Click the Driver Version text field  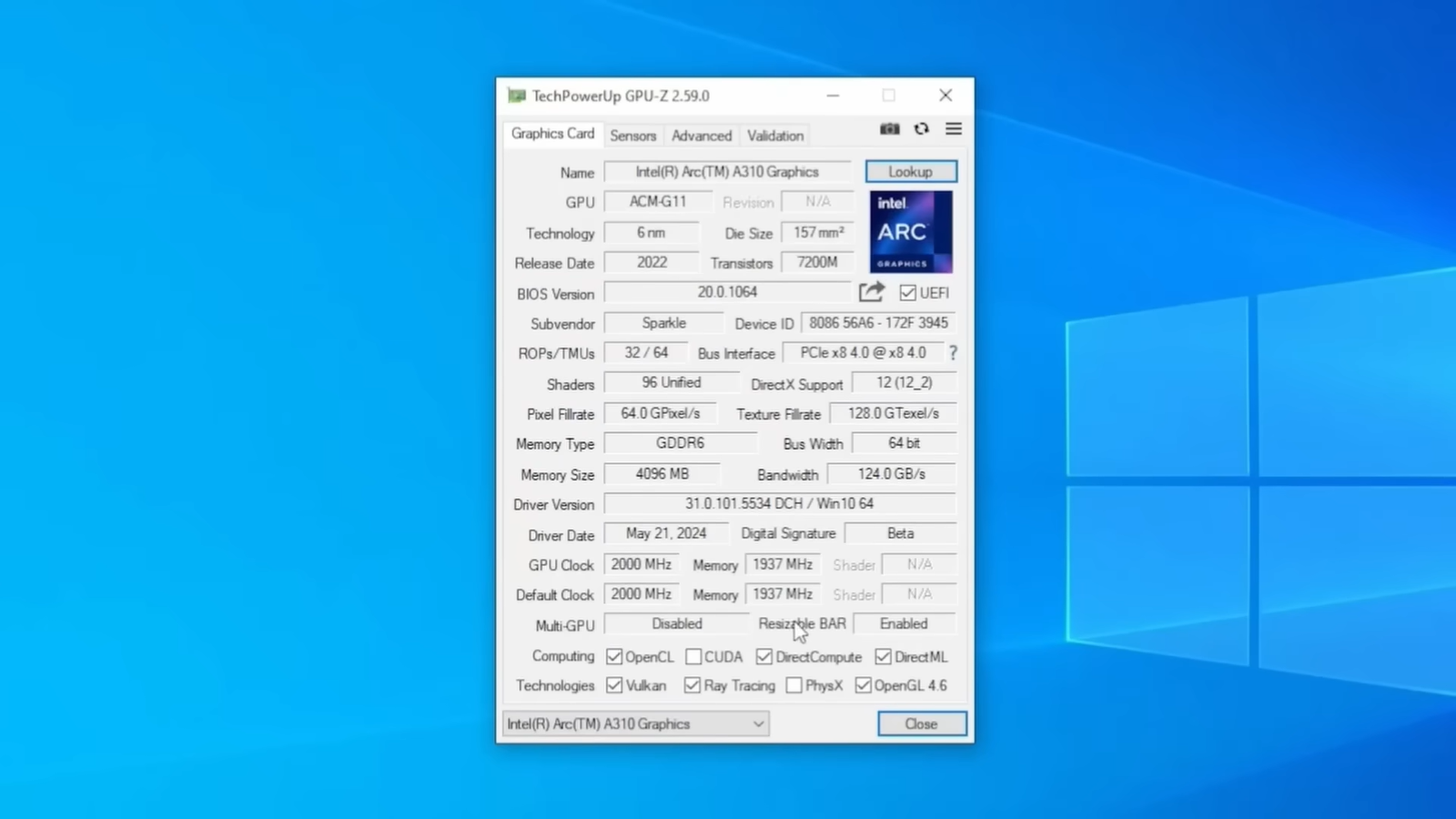tap(779, 504)
